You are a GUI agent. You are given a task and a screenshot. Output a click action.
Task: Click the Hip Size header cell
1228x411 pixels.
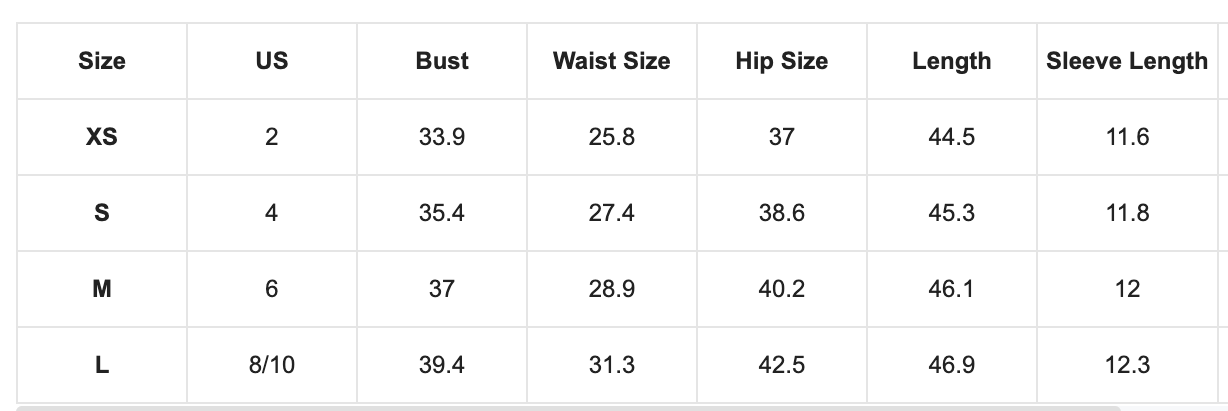pos(782,61)
